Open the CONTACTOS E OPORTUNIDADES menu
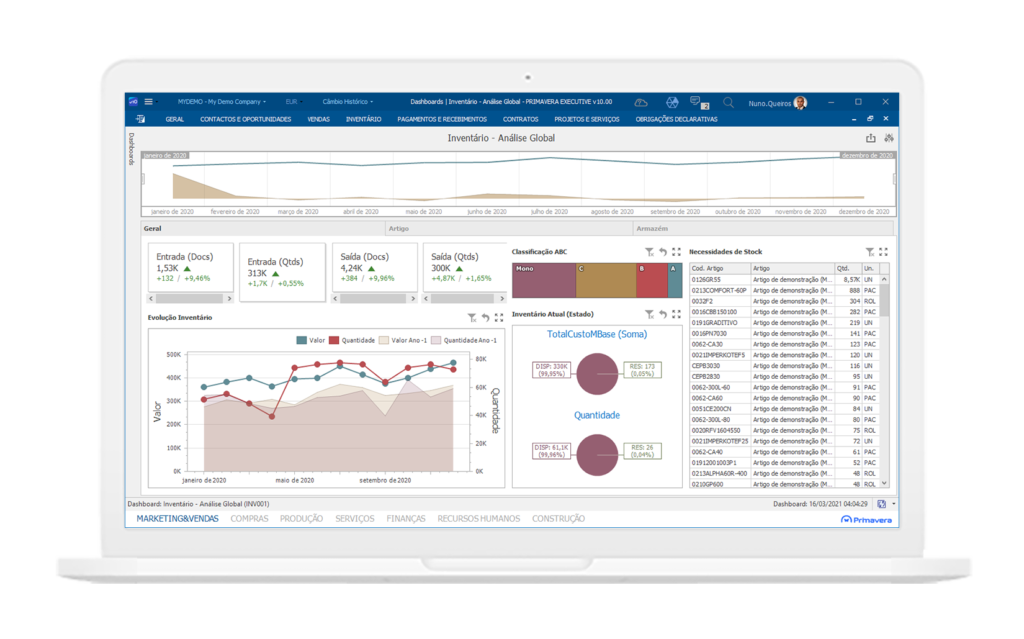The width and height of the screenshot is (1024, 639). tap(246, 120)
